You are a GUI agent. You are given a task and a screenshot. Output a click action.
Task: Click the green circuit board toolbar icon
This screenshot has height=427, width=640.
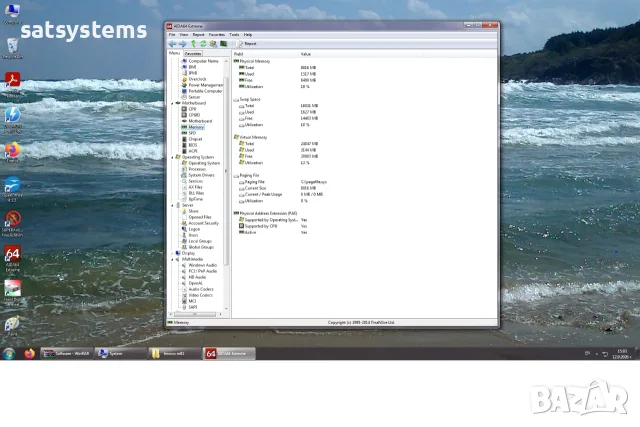click(x=223, y=44)
